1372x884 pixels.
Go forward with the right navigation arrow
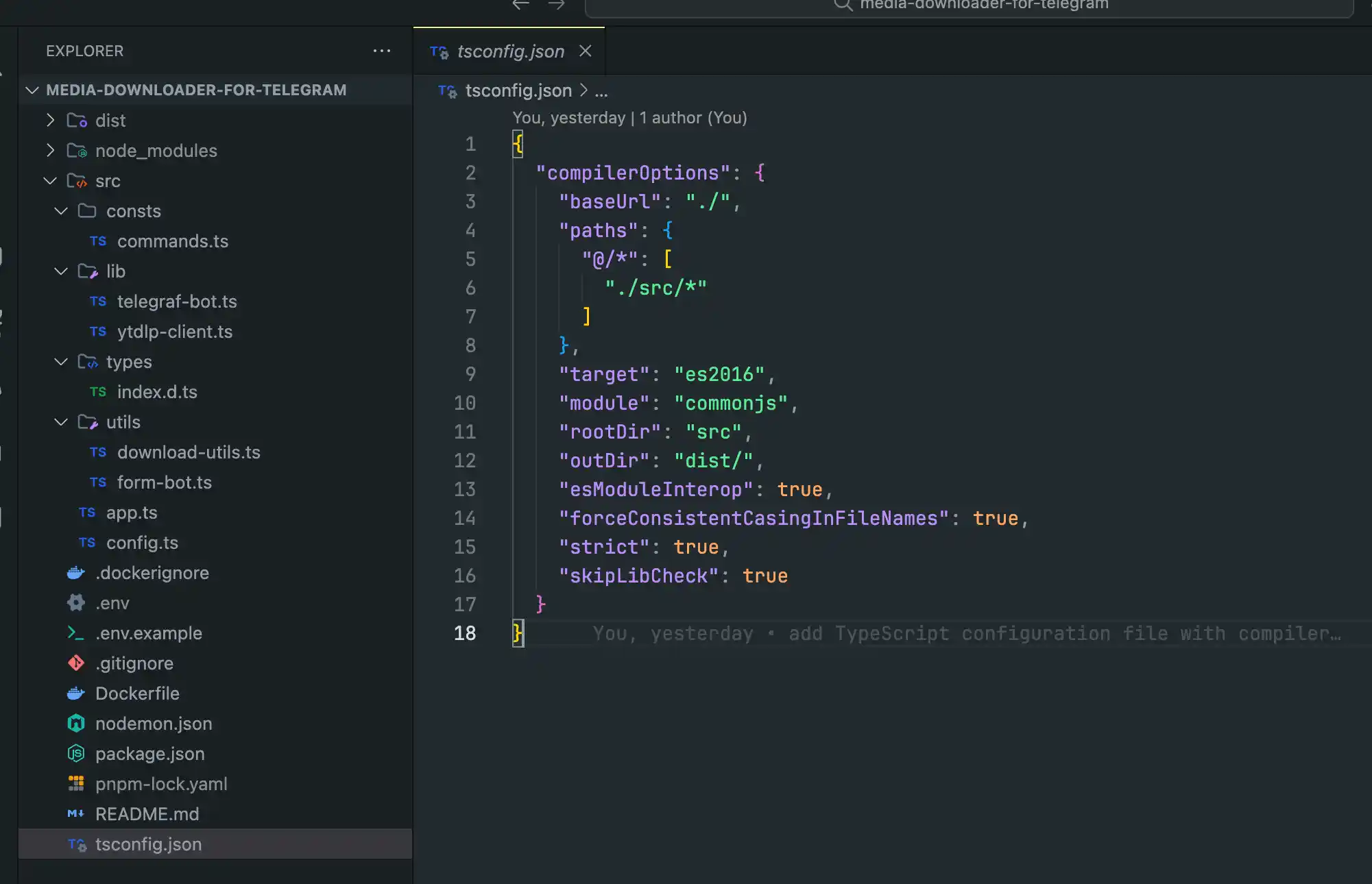(557, 5)
